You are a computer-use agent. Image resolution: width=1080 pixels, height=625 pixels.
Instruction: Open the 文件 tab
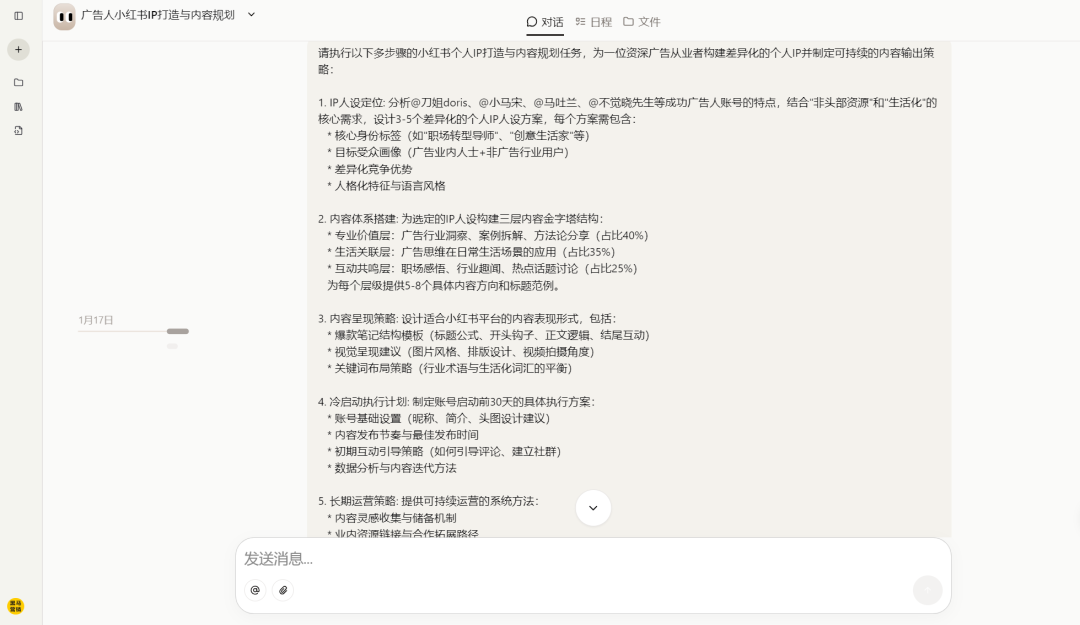click(x=645, y=21)
